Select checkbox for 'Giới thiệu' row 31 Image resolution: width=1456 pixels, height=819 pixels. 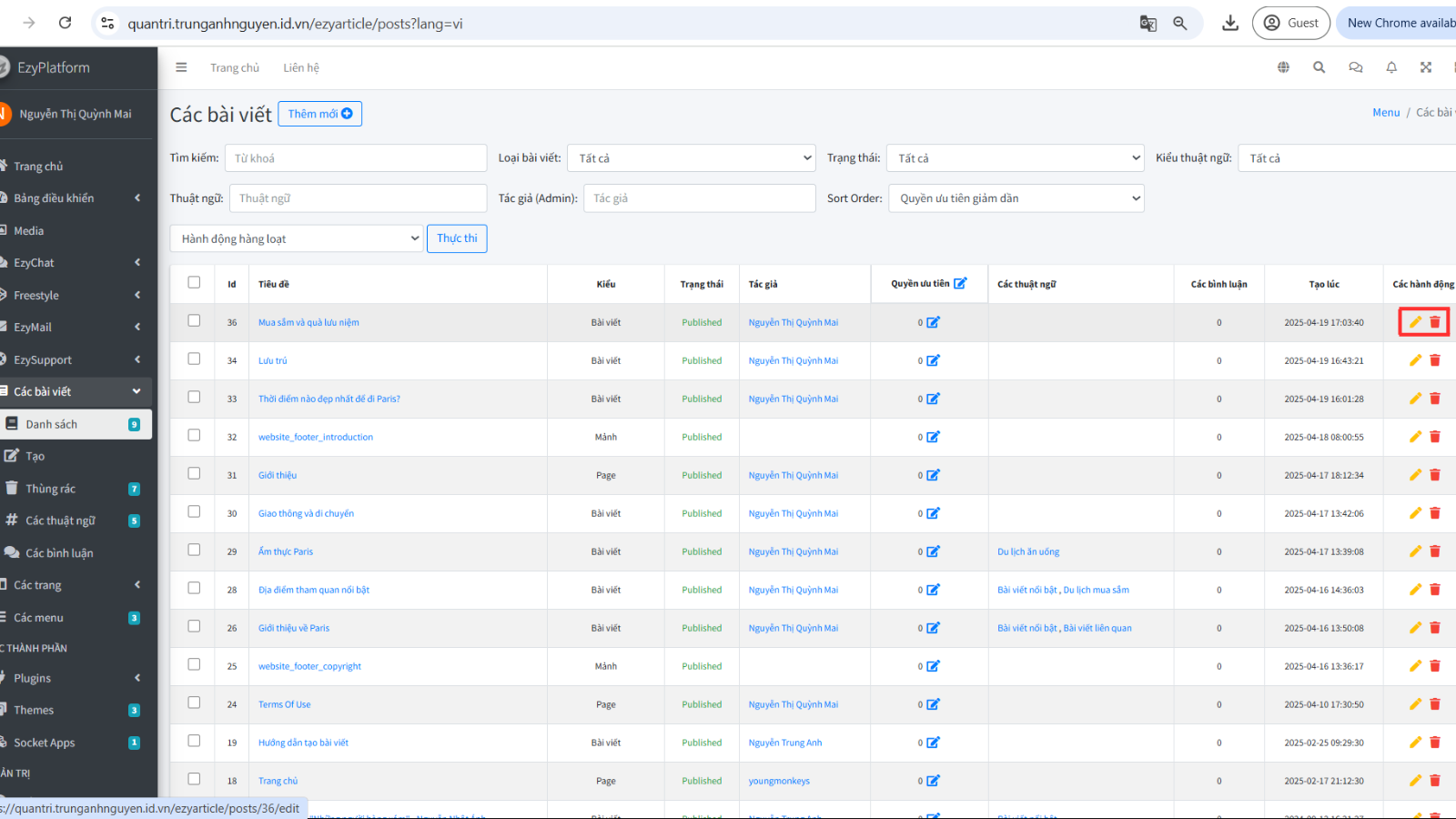[194, 473]
